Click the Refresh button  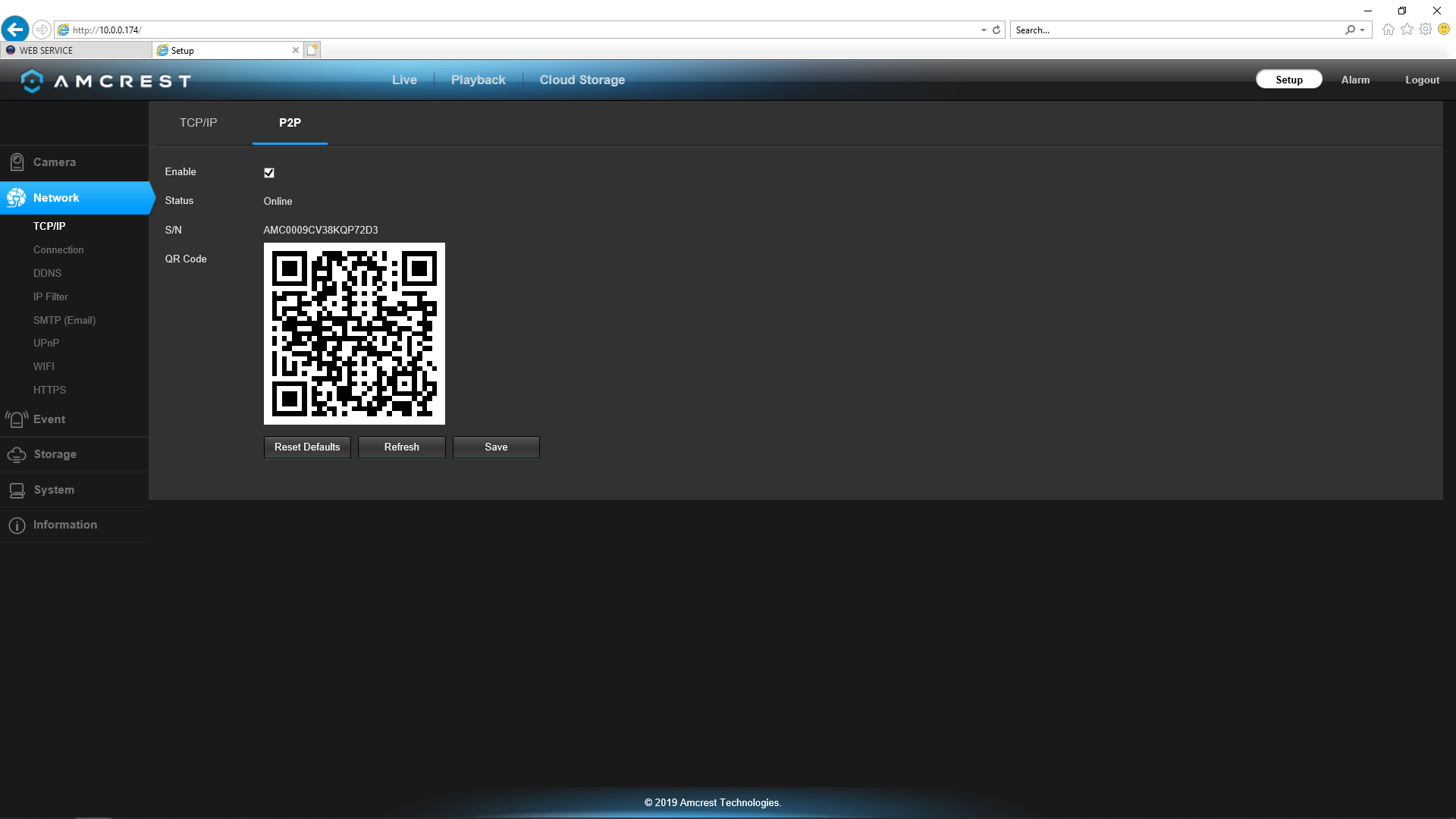pyautogui.click(x=402, y=447)
